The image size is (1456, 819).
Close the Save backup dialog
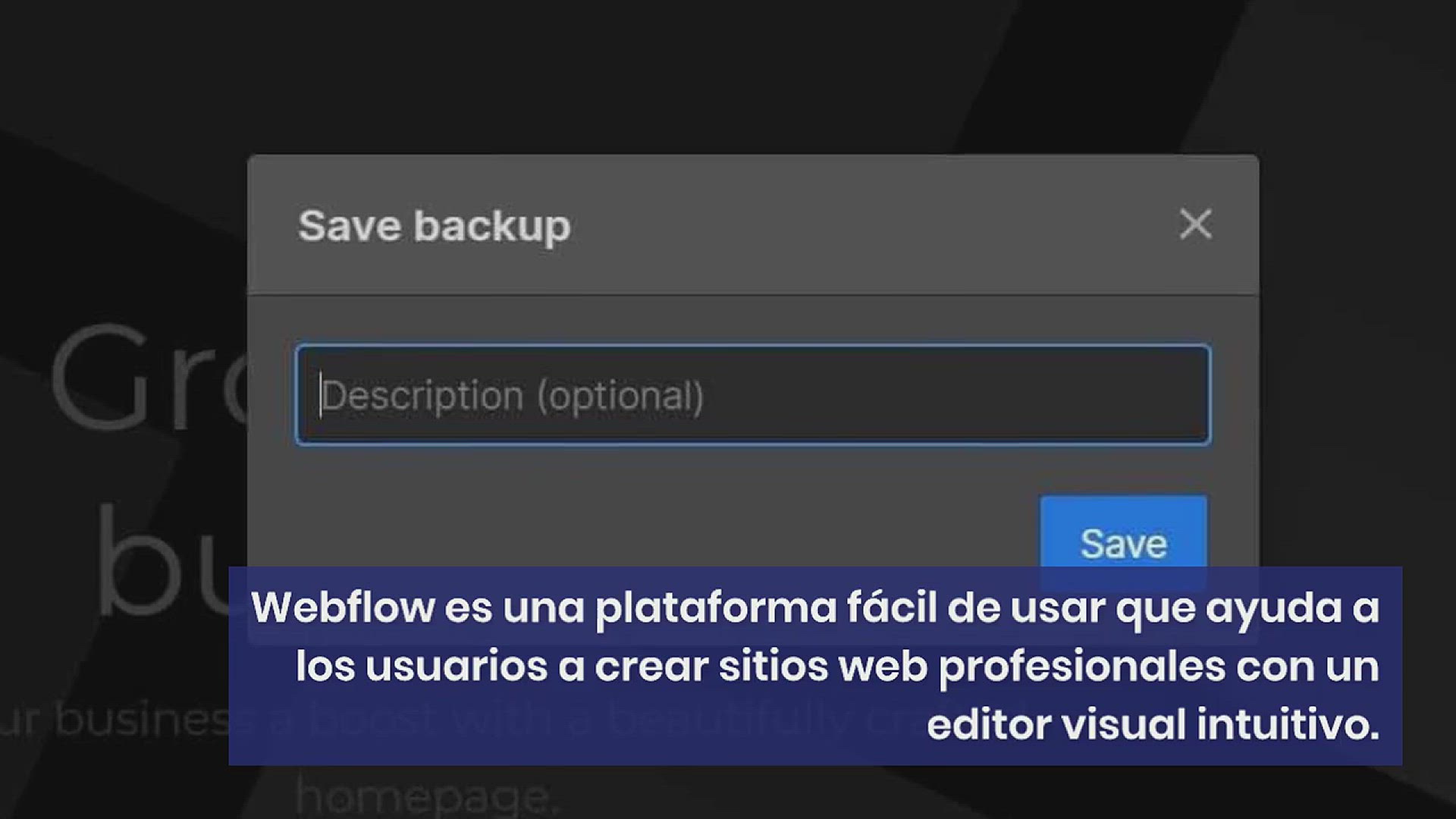coord(1195,224)
